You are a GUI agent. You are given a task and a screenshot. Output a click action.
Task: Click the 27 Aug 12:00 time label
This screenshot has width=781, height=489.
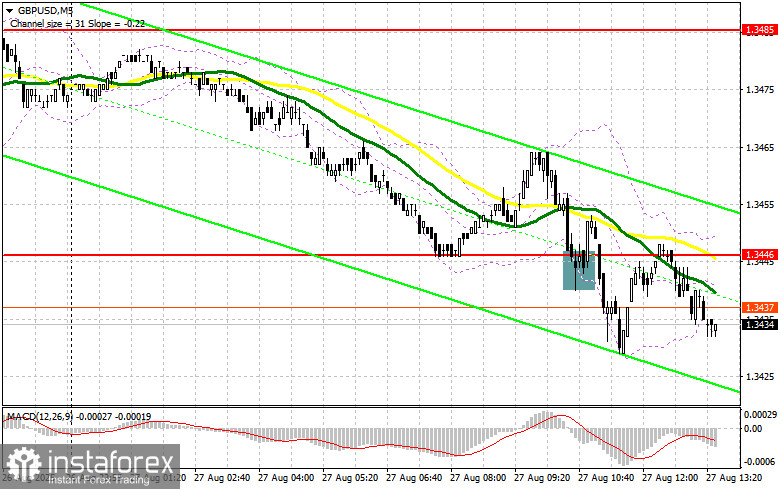pyautogui.click(x=670, y=478)
